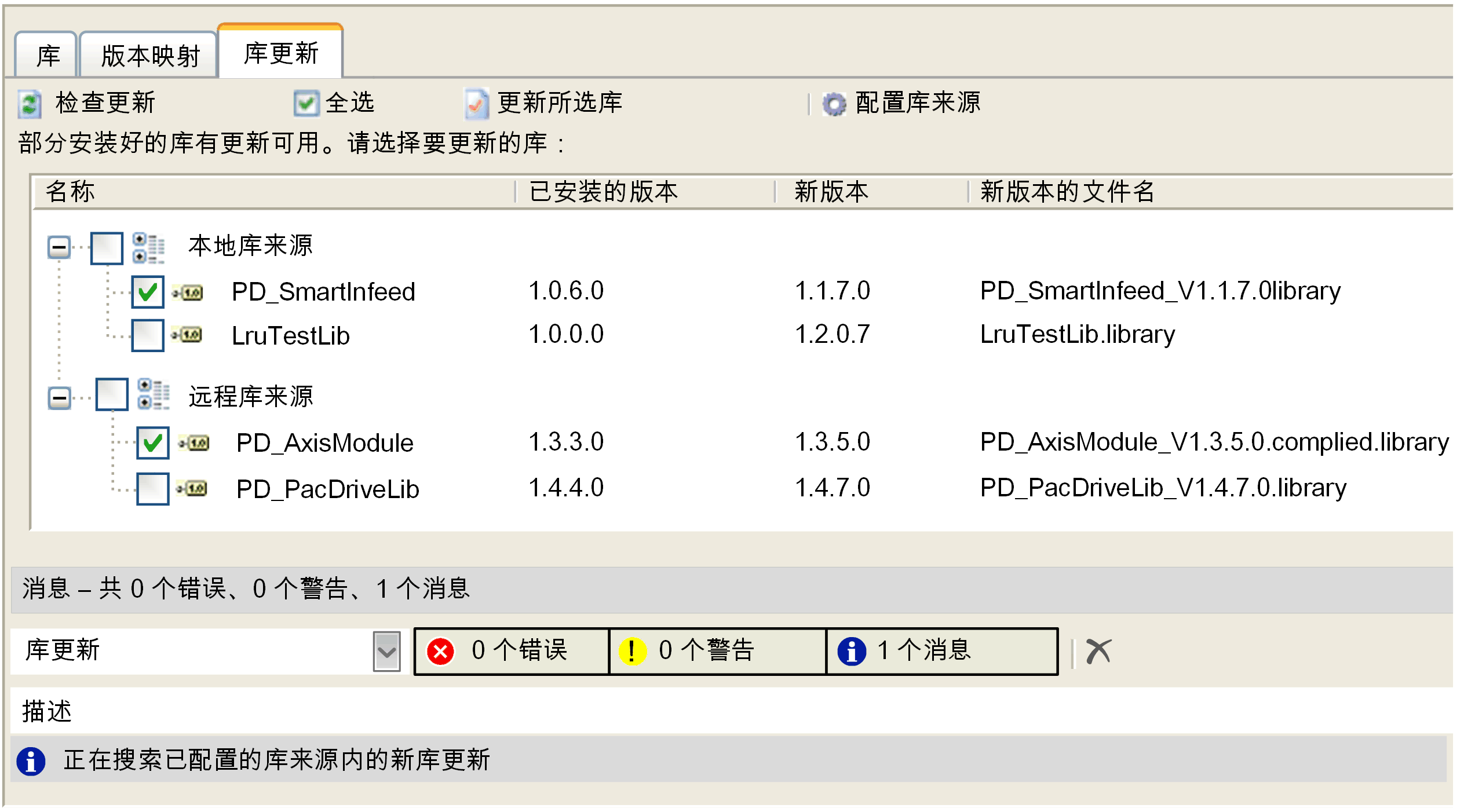The width and height of the screenshot is (1464, 812).
Task: Collapse the 本地库来源 tree node
Action: 59,248
